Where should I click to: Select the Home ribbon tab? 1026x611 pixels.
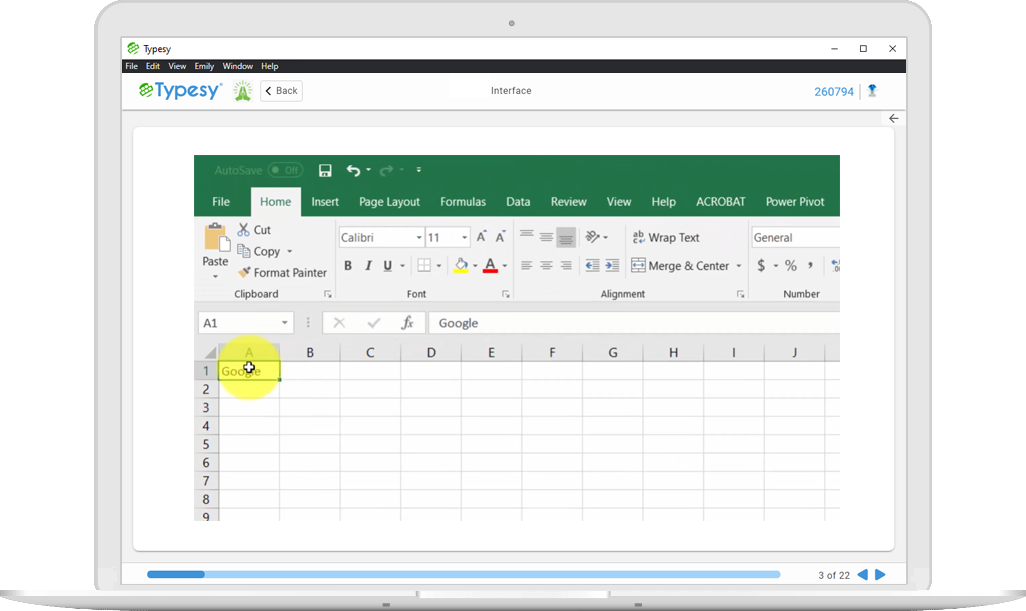point(275,201)
